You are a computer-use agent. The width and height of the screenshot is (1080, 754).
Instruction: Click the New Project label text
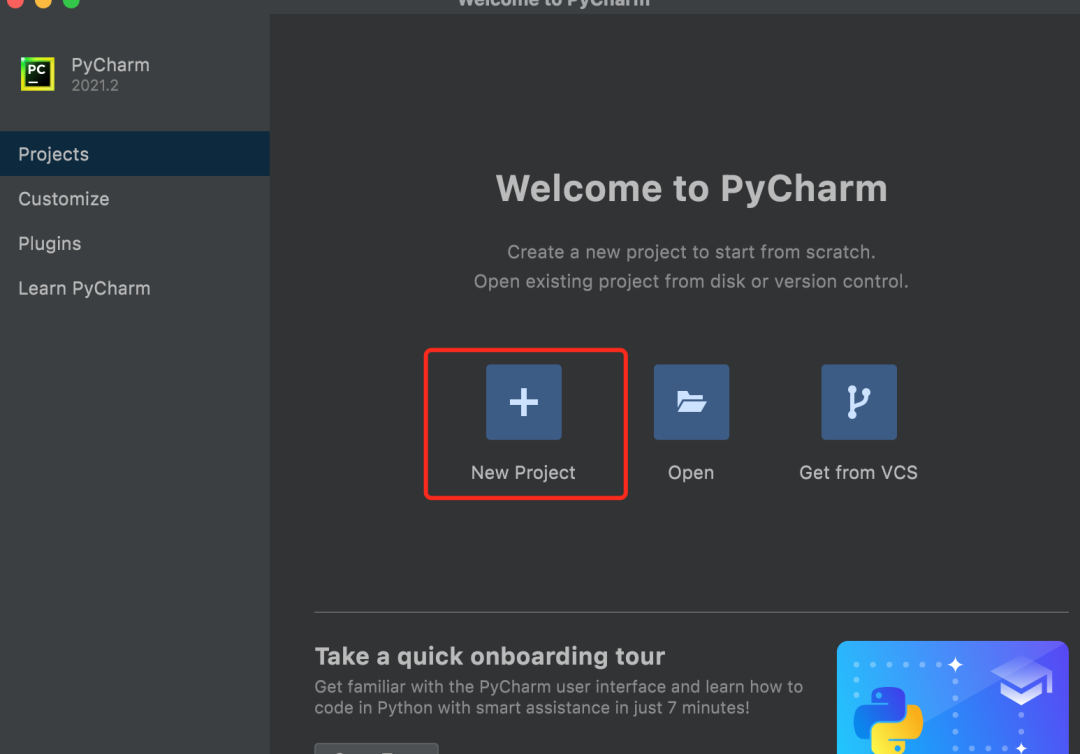pos(522,472)
